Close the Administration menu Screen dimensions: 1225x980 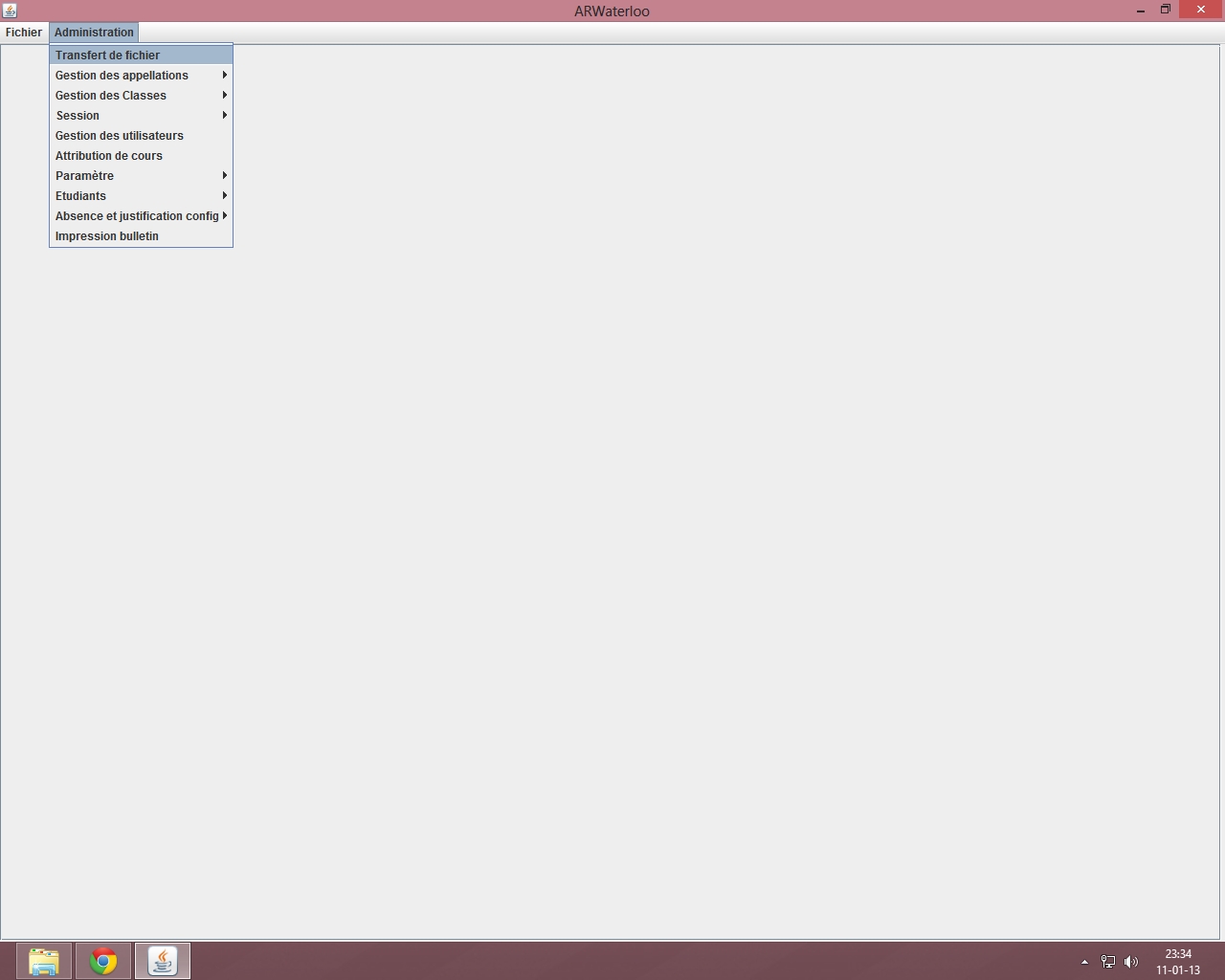point(94,33)
